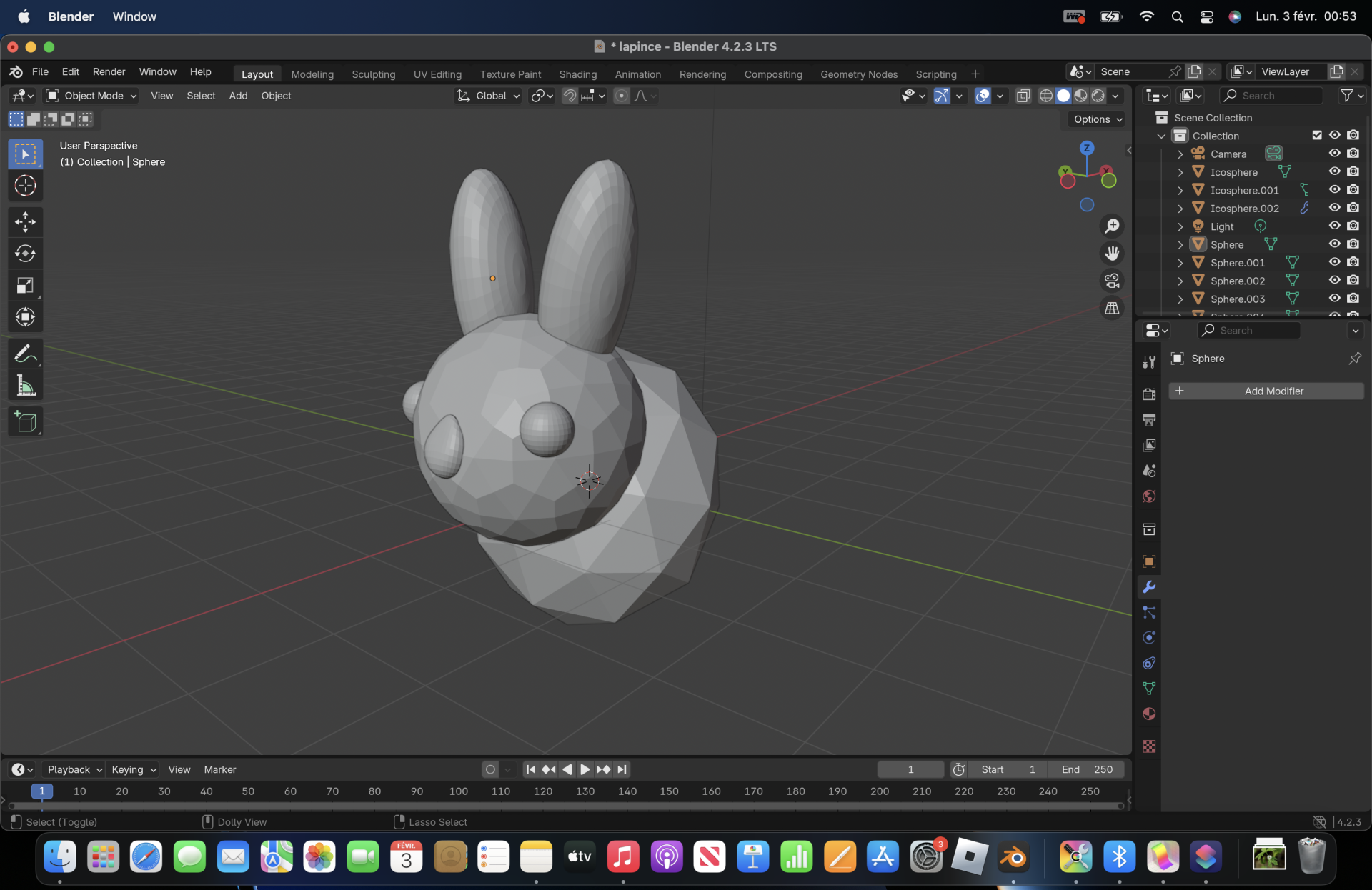Open the Render menu

109,71
